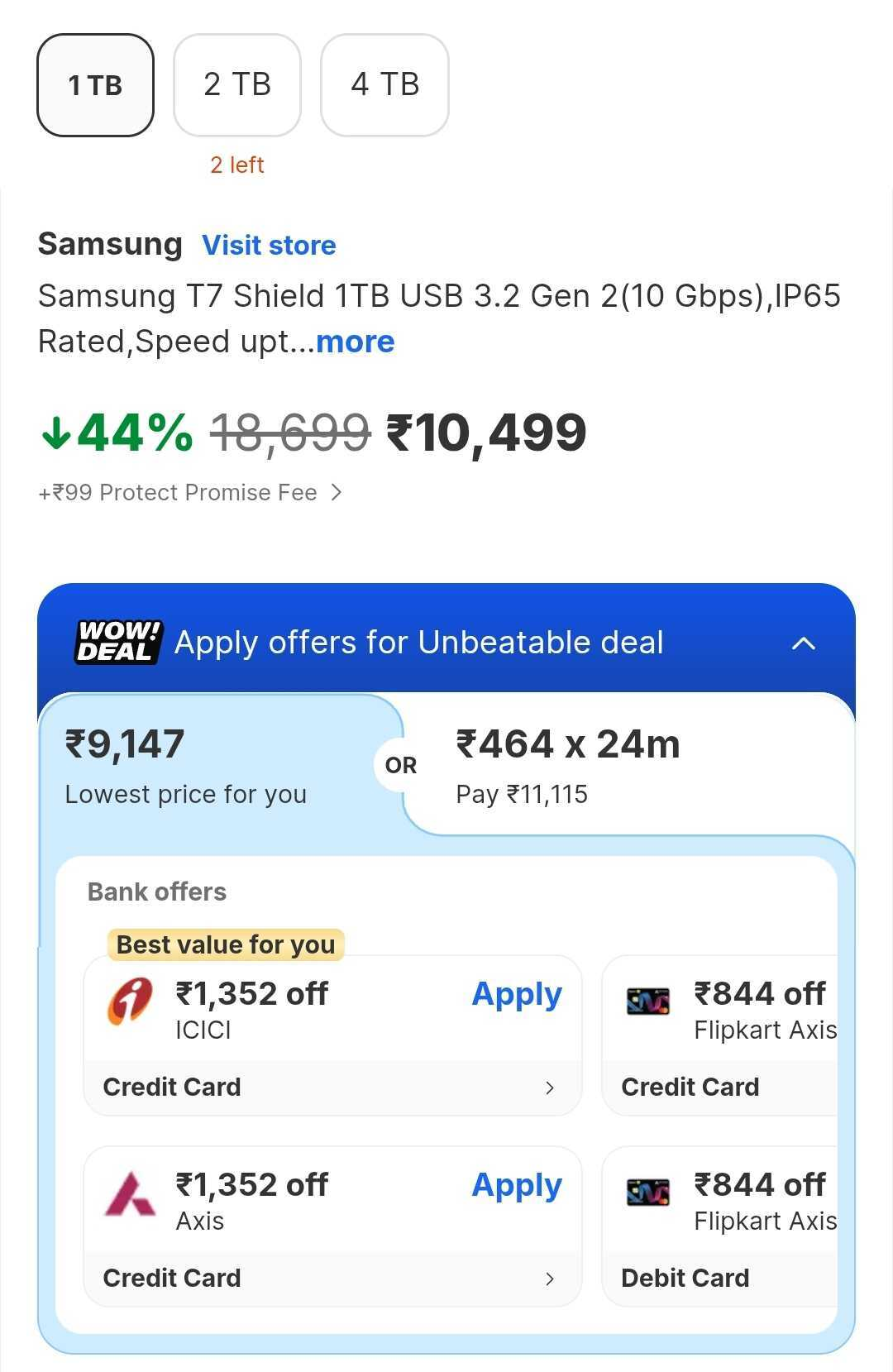The height and width of the screenshot is (1372, 893).
Task: Select the 1 TB storage option
Action: coord(95,85)
